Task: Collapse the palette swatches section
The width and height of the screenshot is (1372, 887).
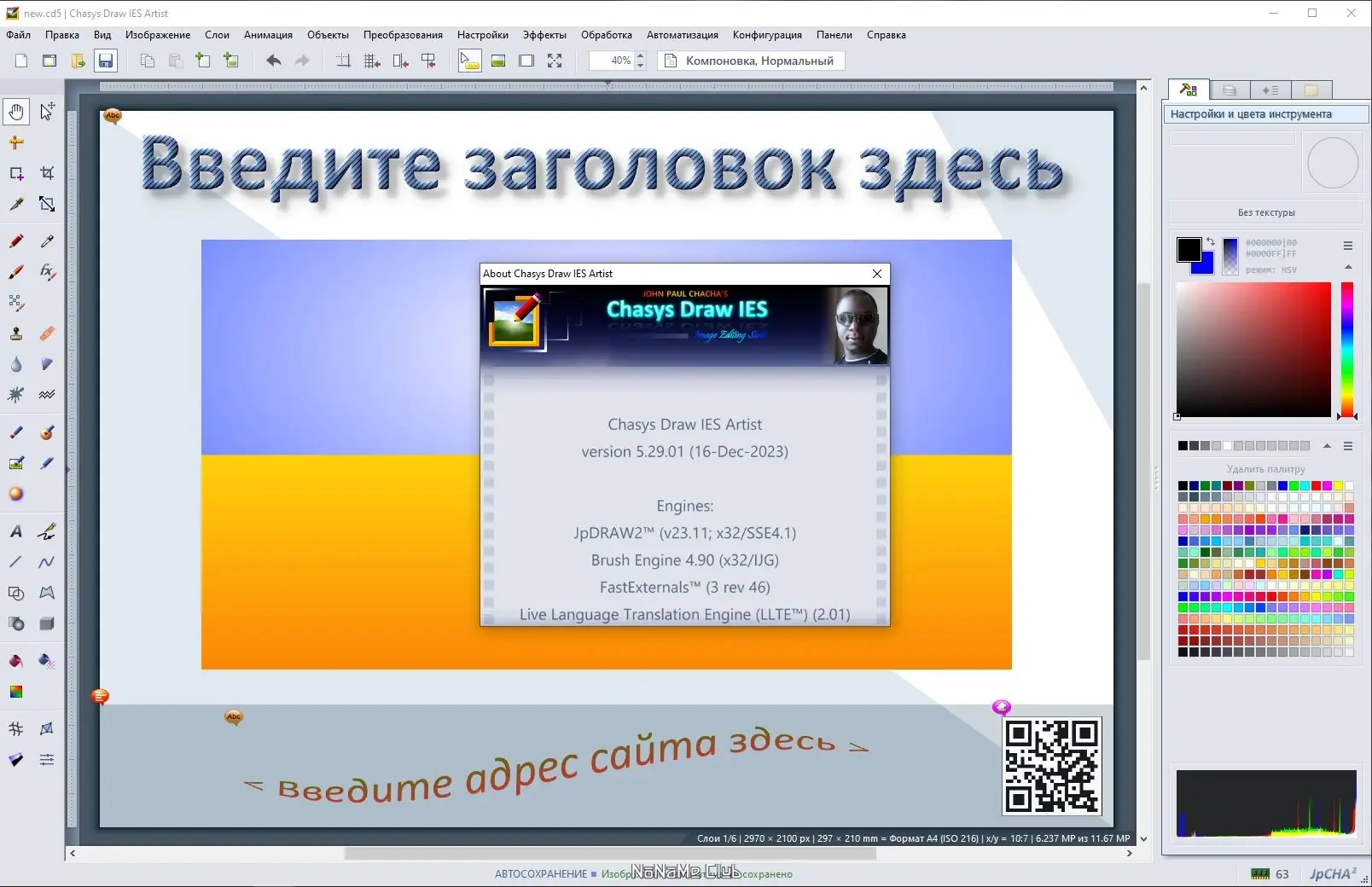Action: 1327,446
